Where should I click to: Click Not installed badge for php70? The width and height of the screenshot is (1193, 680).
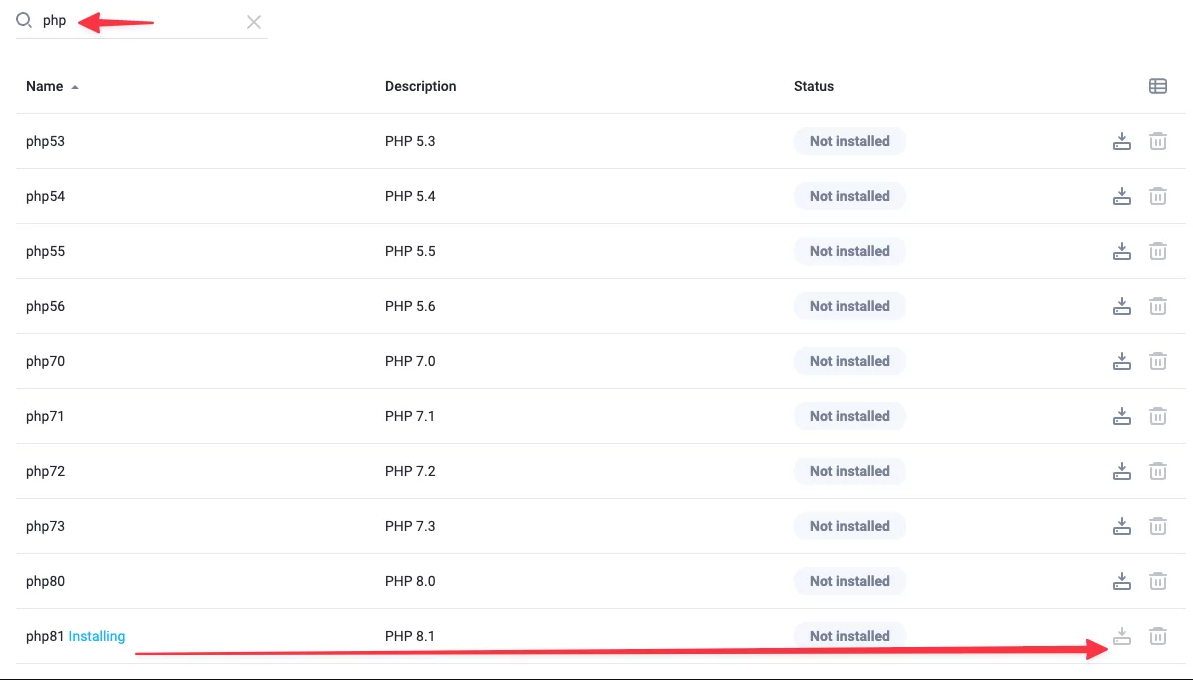tap(850, 361)
